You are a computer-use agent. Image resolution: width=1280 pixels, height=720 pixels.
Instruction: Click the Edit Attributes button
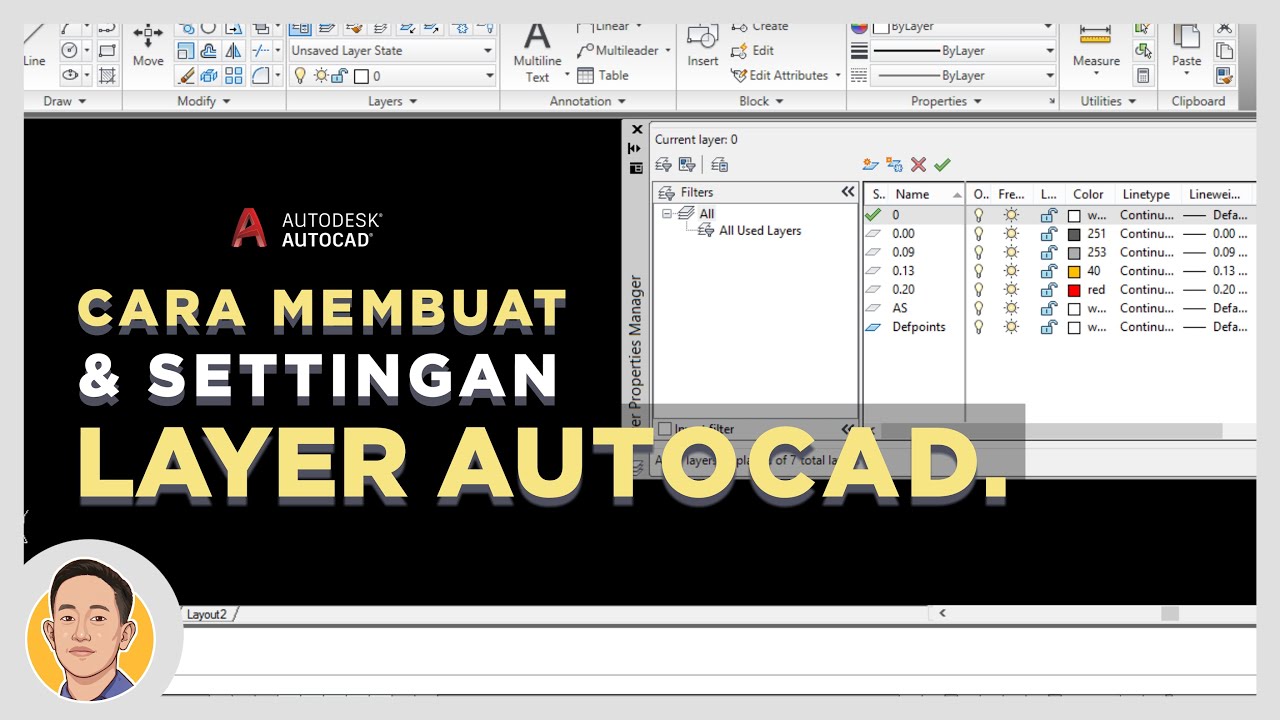coord(787,75)
